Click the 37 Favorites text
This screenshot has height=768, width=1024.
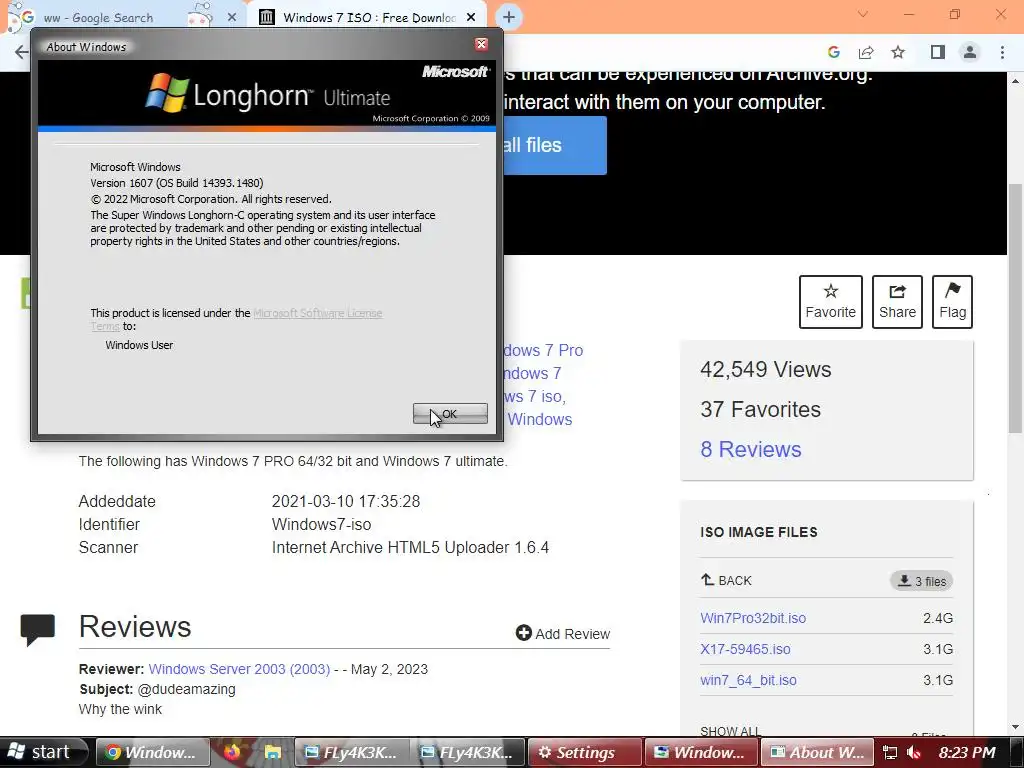(x=760, y=409)
